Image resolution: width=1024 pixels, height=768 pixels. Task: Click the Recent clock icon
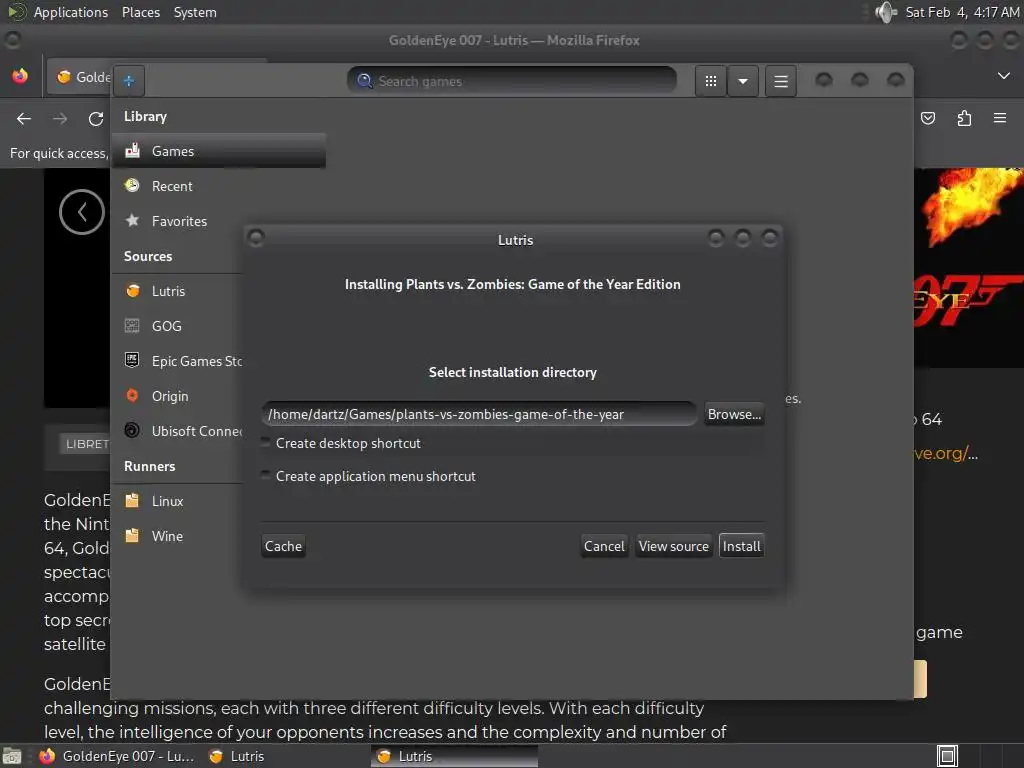tap(133, 185)
